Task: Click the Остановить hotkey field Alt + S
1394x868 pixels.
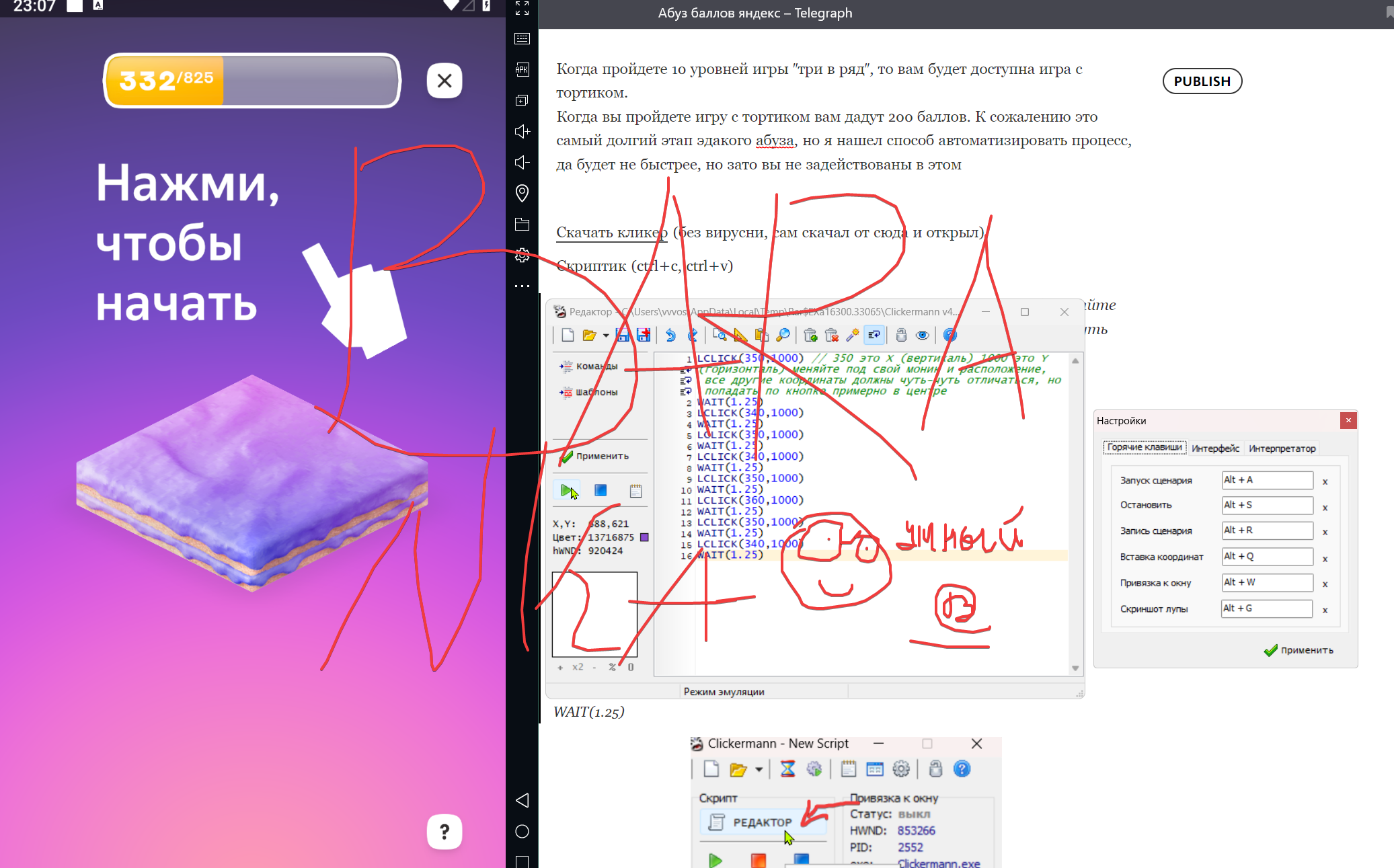Action: (x=1267, y=505)
